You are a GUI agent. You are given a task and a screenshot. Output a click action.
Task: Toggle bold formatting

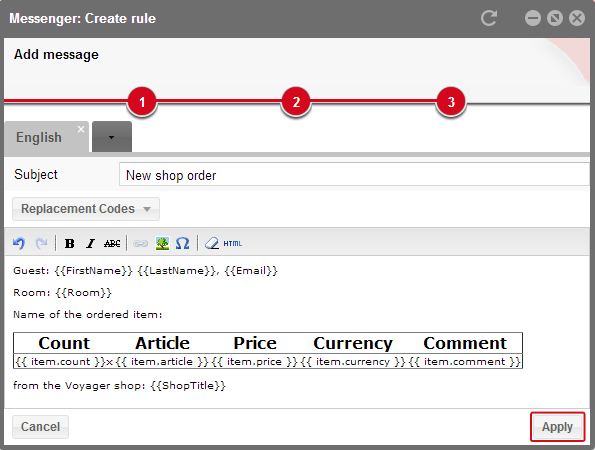[x=69, y=243]
